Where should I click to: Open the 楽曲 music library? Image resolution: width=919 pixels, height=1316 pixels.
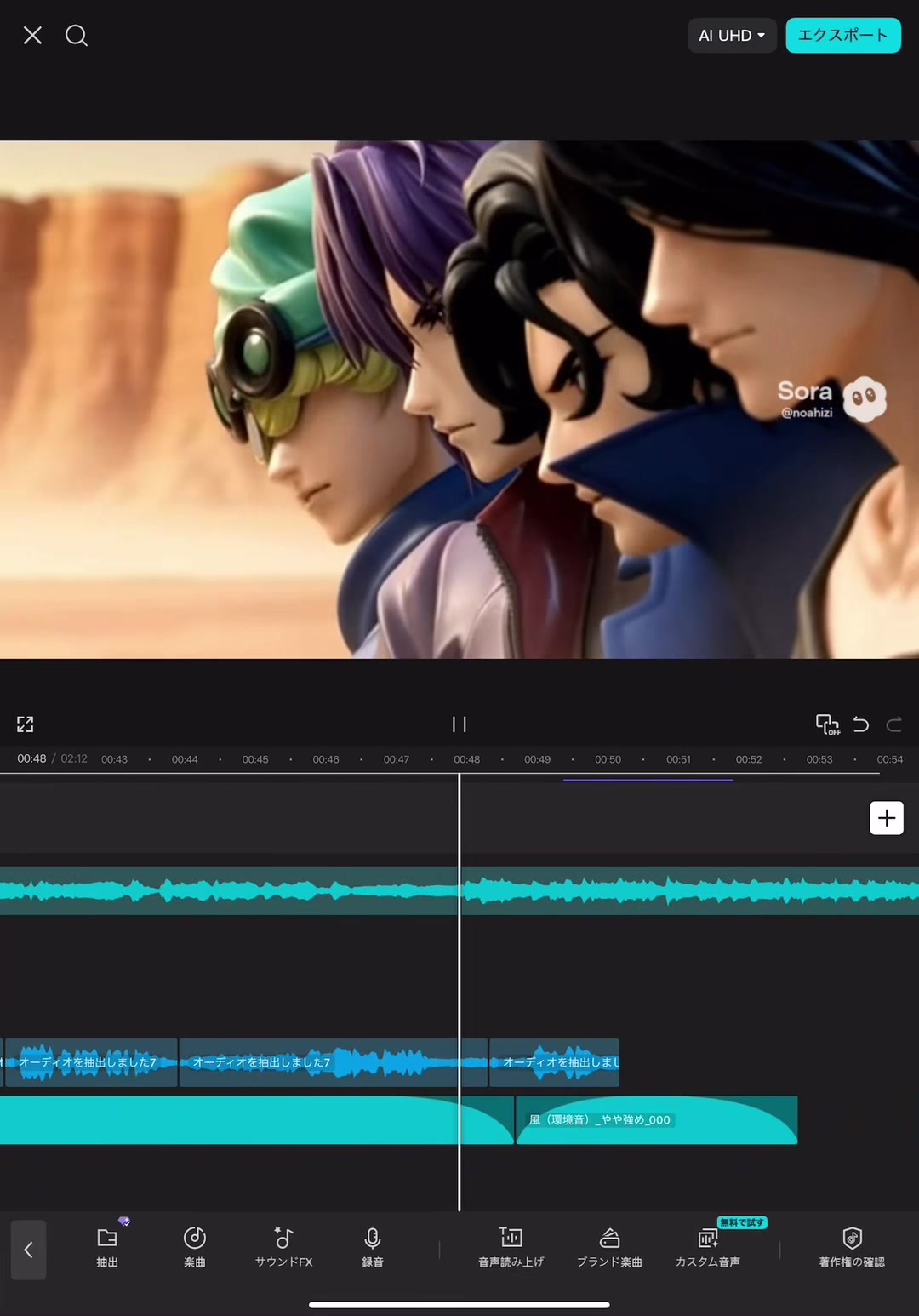[x=195, y=1247]
